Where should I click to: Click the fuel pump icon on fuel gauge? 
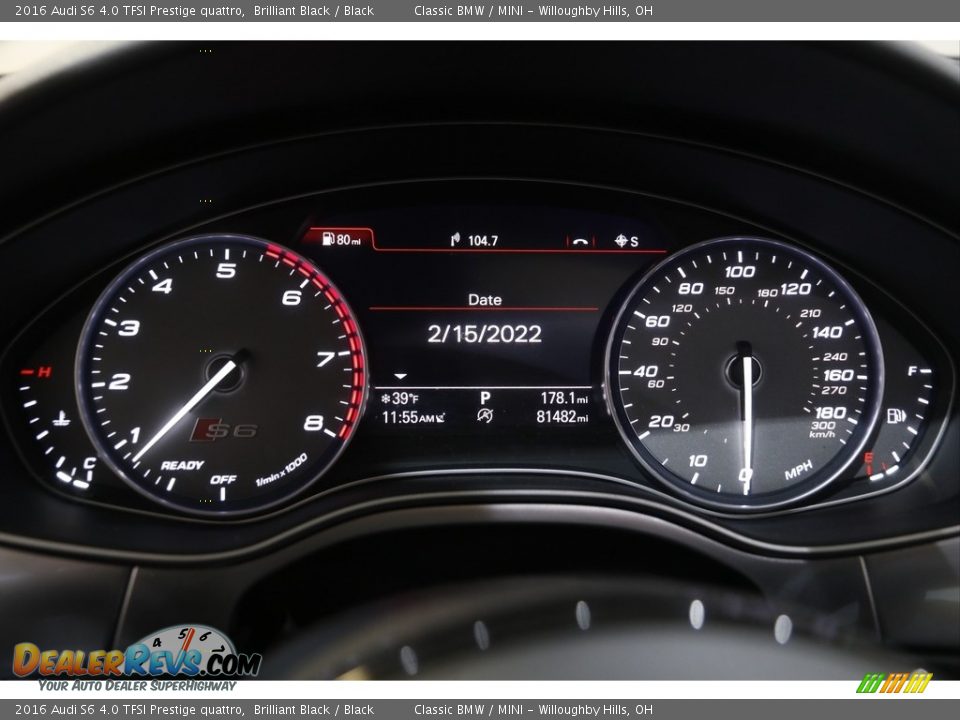coord(896,416)
